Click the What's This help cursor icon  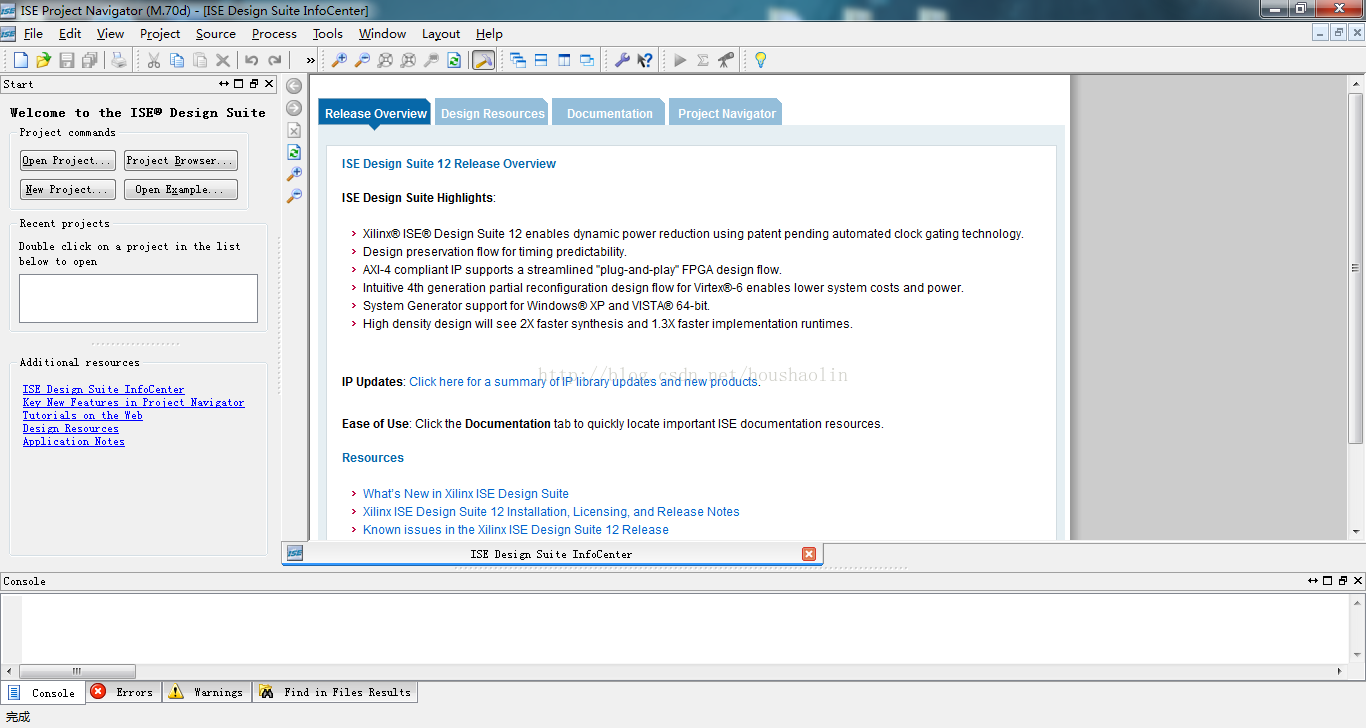click(645, 60)
